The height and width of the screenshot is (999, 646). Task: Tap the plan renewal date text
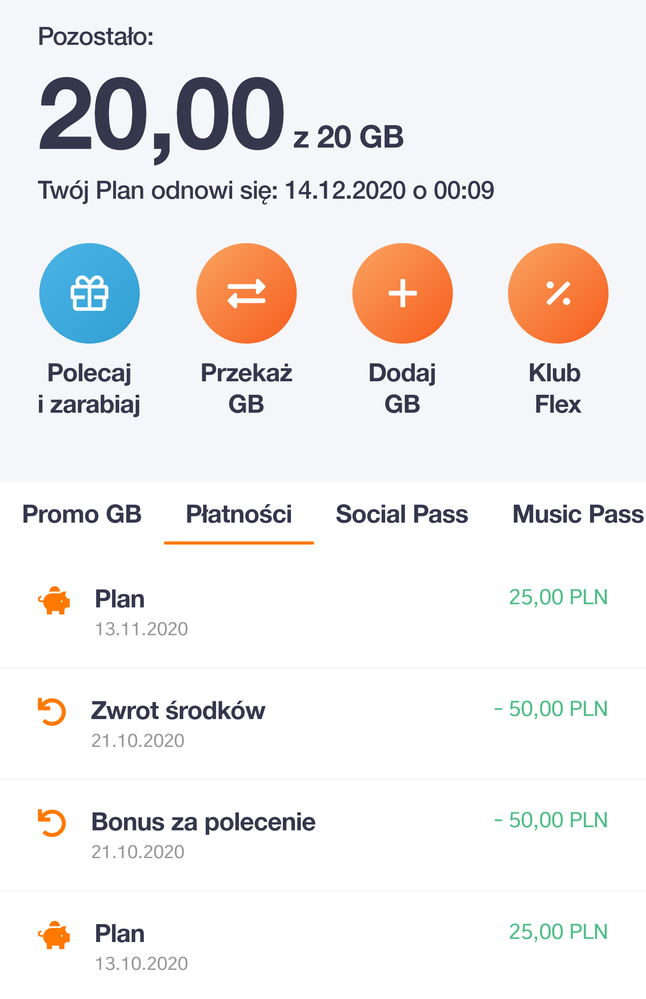point(265,190)
